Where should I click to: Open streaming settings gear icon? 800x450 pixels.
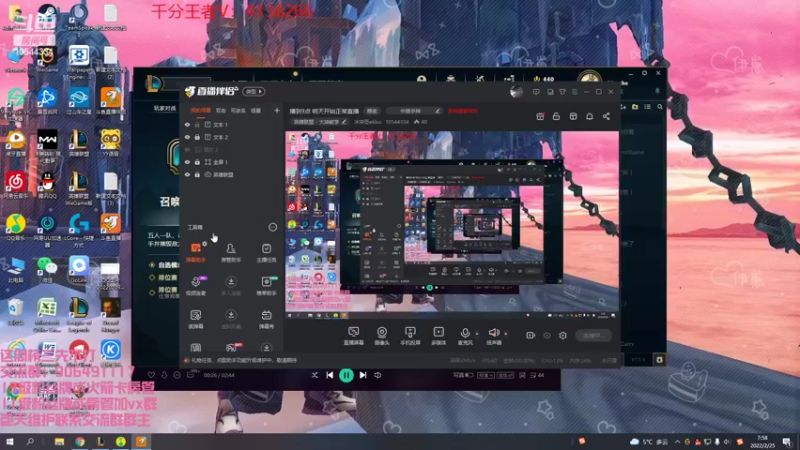563,335
